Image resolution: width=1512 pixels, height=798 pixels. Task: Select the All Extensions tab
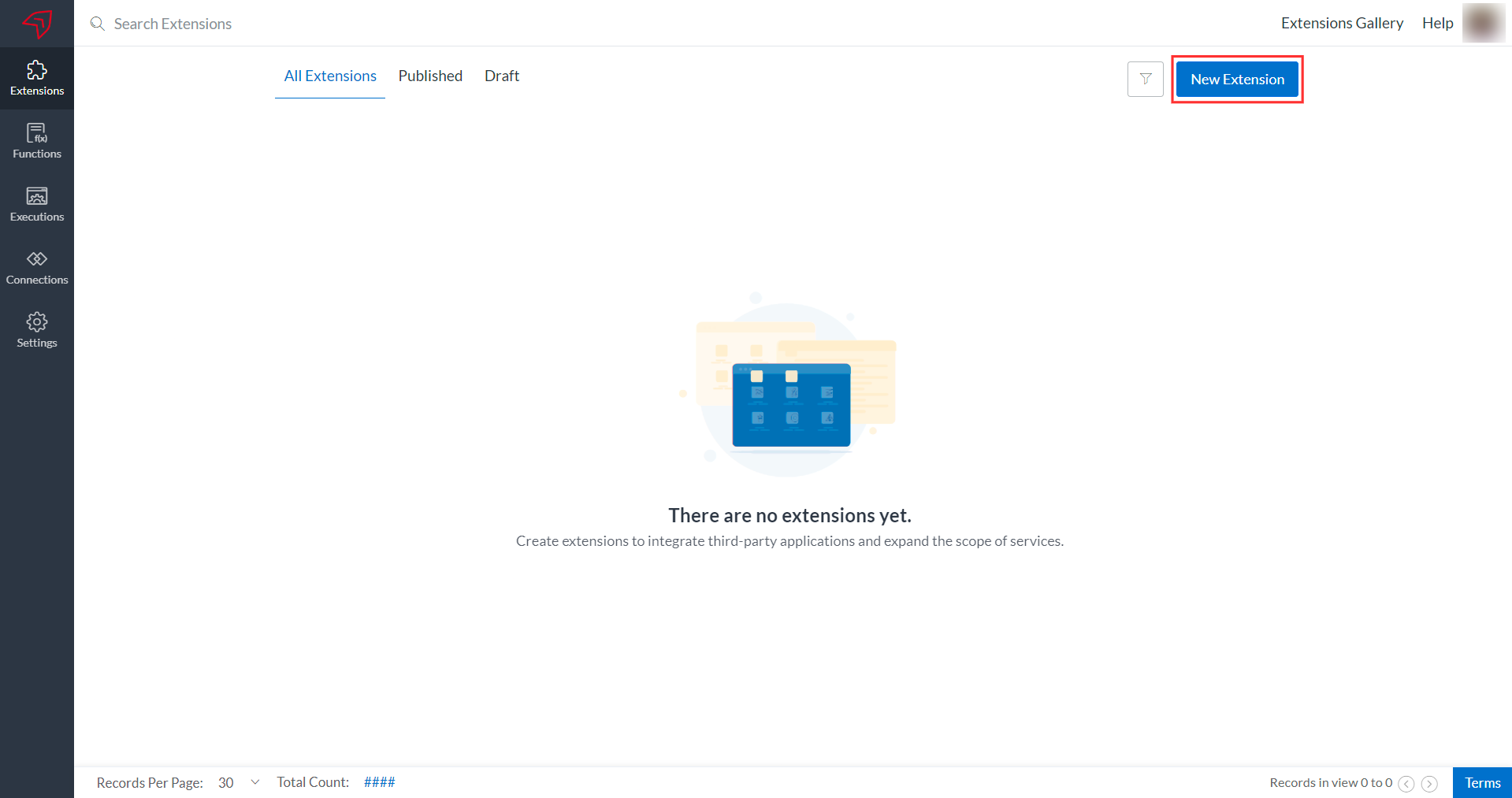pos(329,76)
